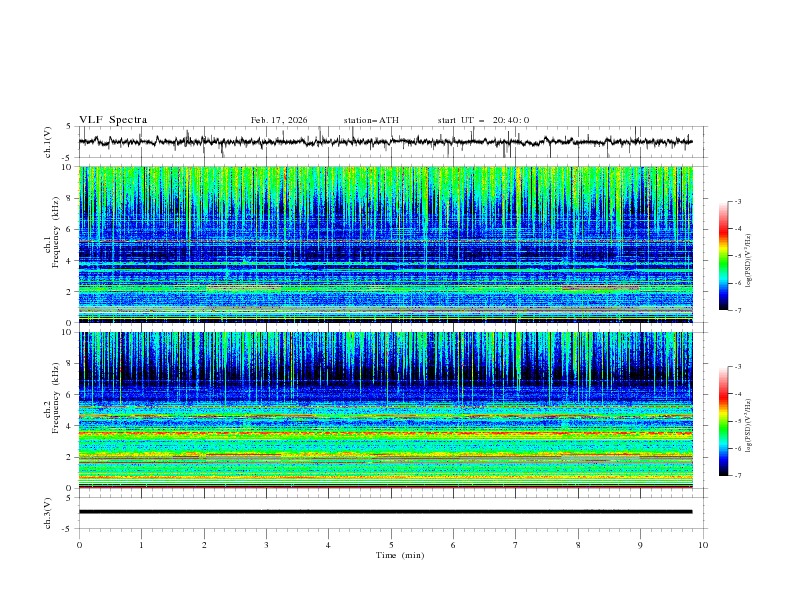Click the ch.2 colorbar "-7" tick label
The image size is (792, 612).
[738, 476]
